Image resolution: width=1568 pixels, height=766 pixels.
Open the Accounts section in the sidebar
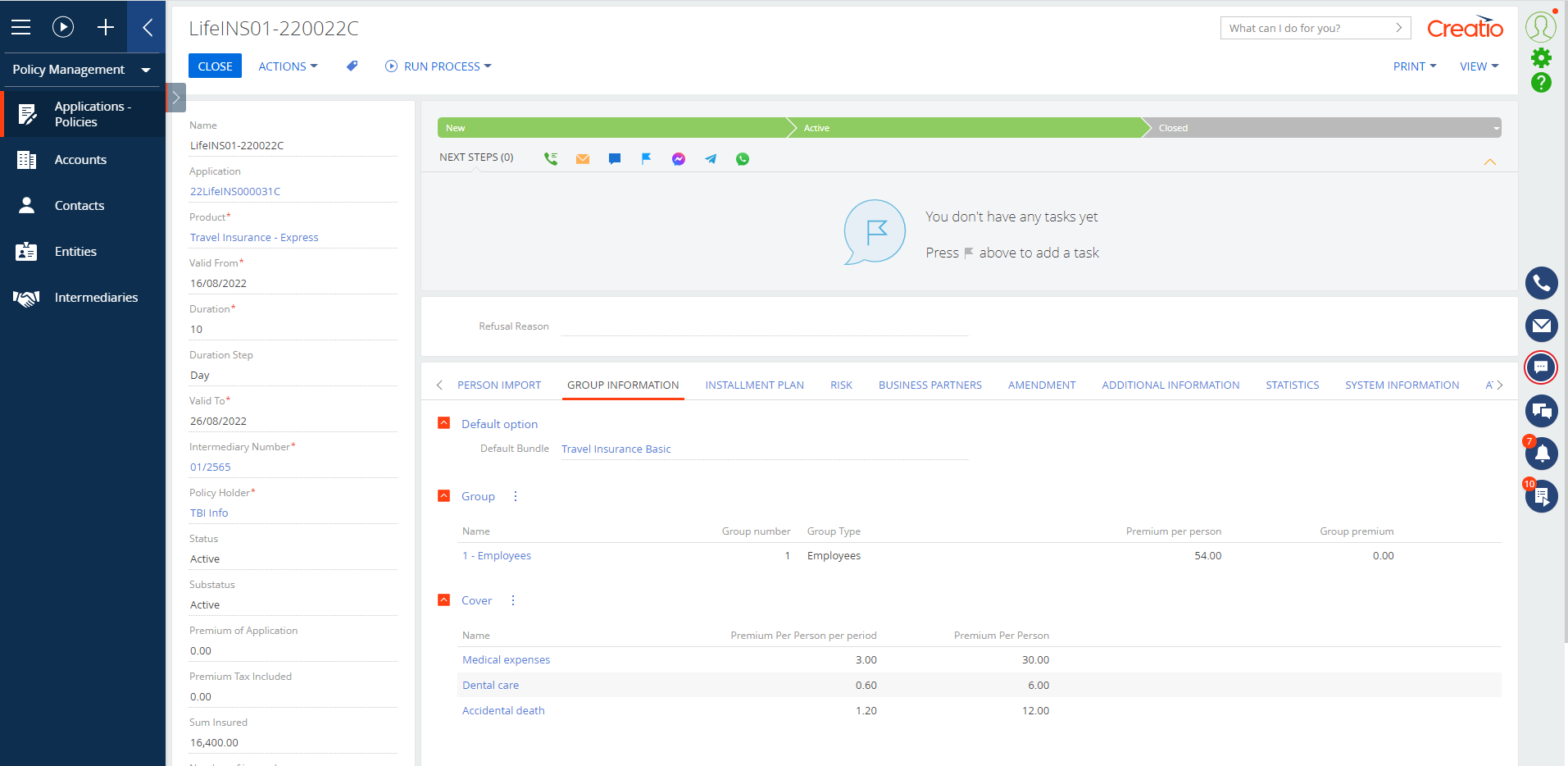pyautogui.click(x=80, y=159)
